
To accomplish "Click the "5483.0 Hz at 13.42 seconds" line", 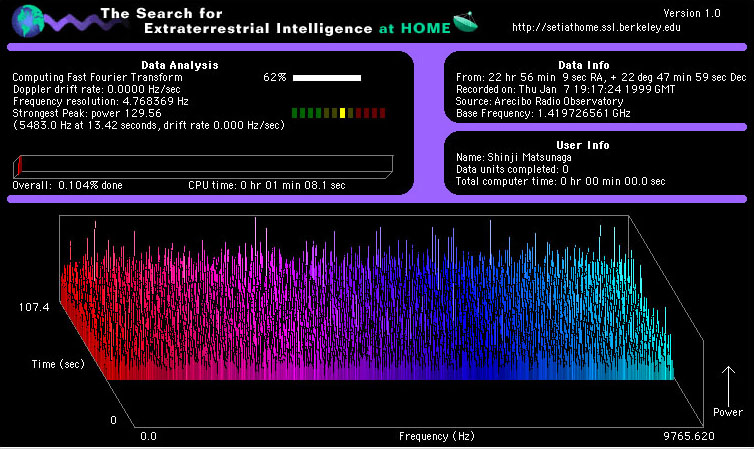I will click(149, 125).
